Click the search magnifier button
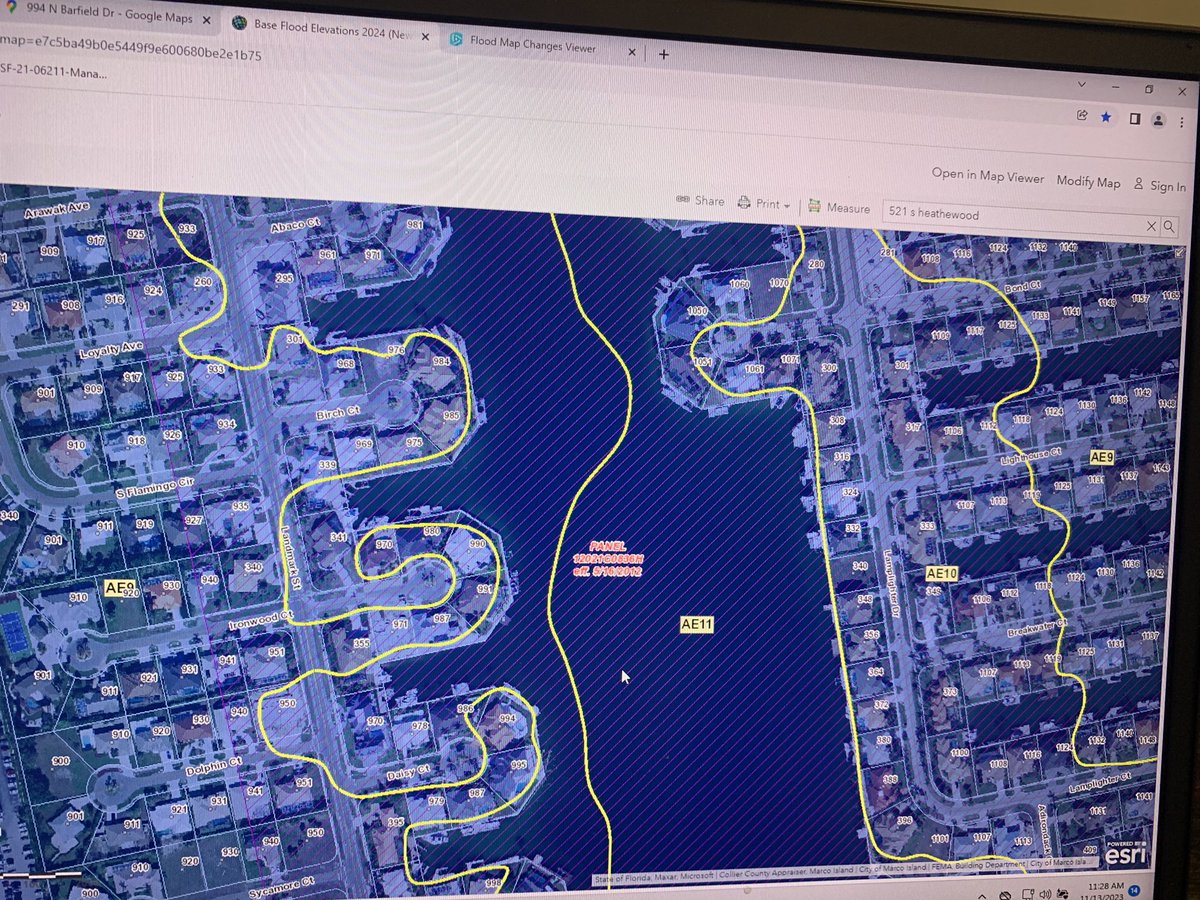The height and width of the screenshot is (900, 1200). (x=1170, y=228)
